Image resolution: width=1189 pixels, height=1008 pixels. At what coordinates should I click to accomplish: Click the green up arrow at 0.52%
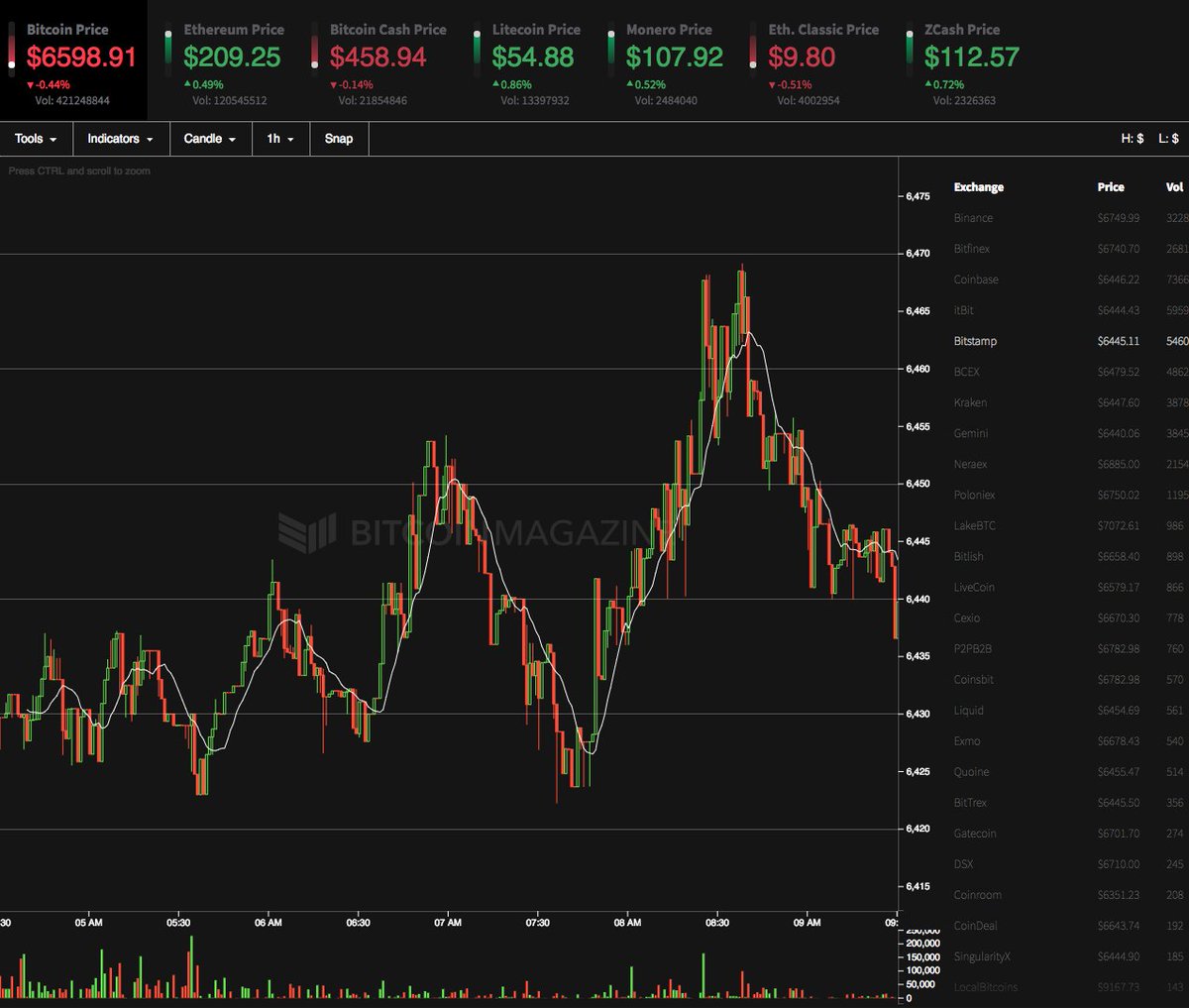[x=630, y=85]
